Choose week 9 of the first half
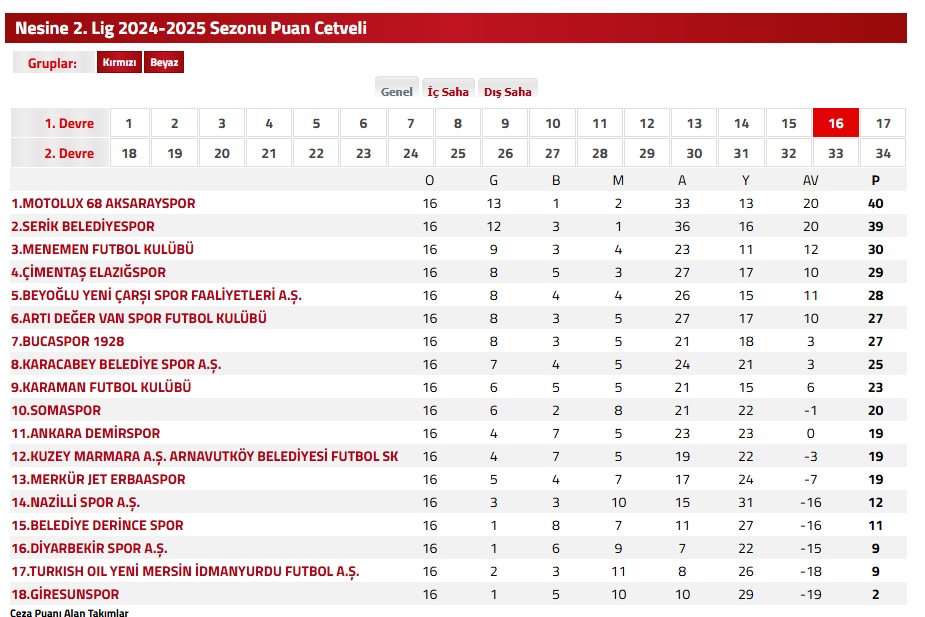This screenshot has height=617, width=925. pyautogui.click(x=505, y=123)
